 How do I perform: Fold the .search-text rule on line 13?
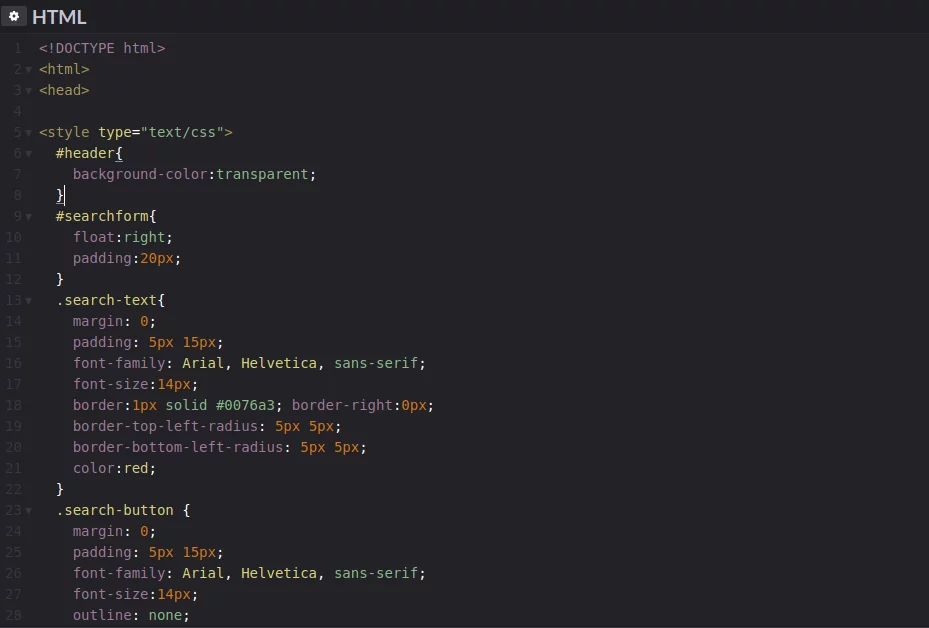tap(28, 301)
